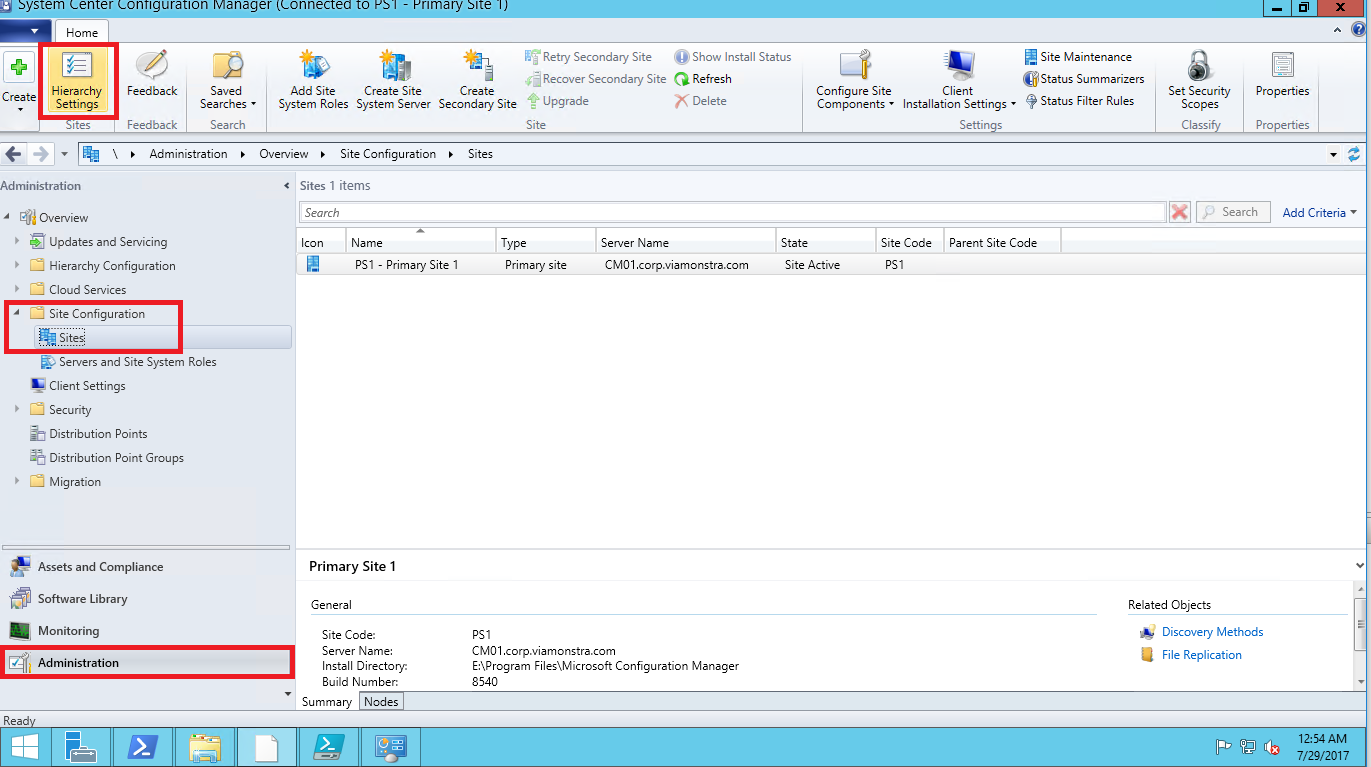Click into the Sites search box

point(732,212)
